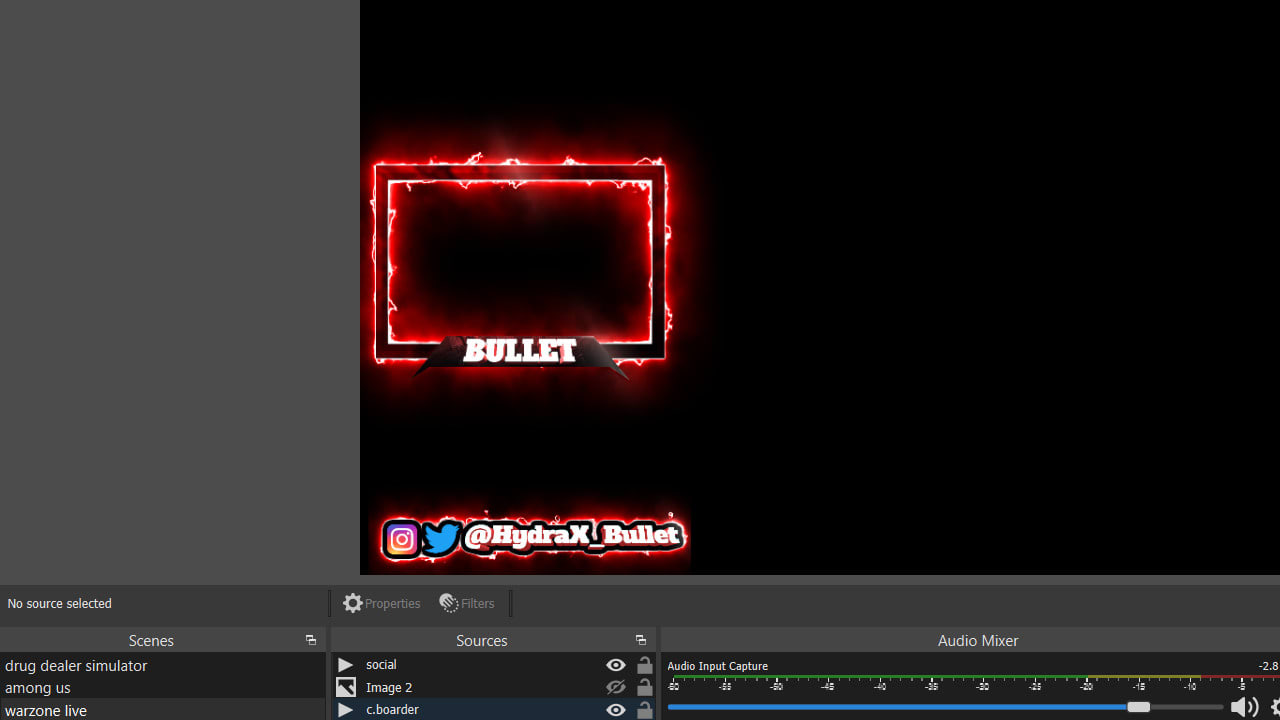Image resolution: width=1280 pixels, height=720 pixels.
Task: Toggle lock on c.boarder source
Action: (x=645, y=710)
